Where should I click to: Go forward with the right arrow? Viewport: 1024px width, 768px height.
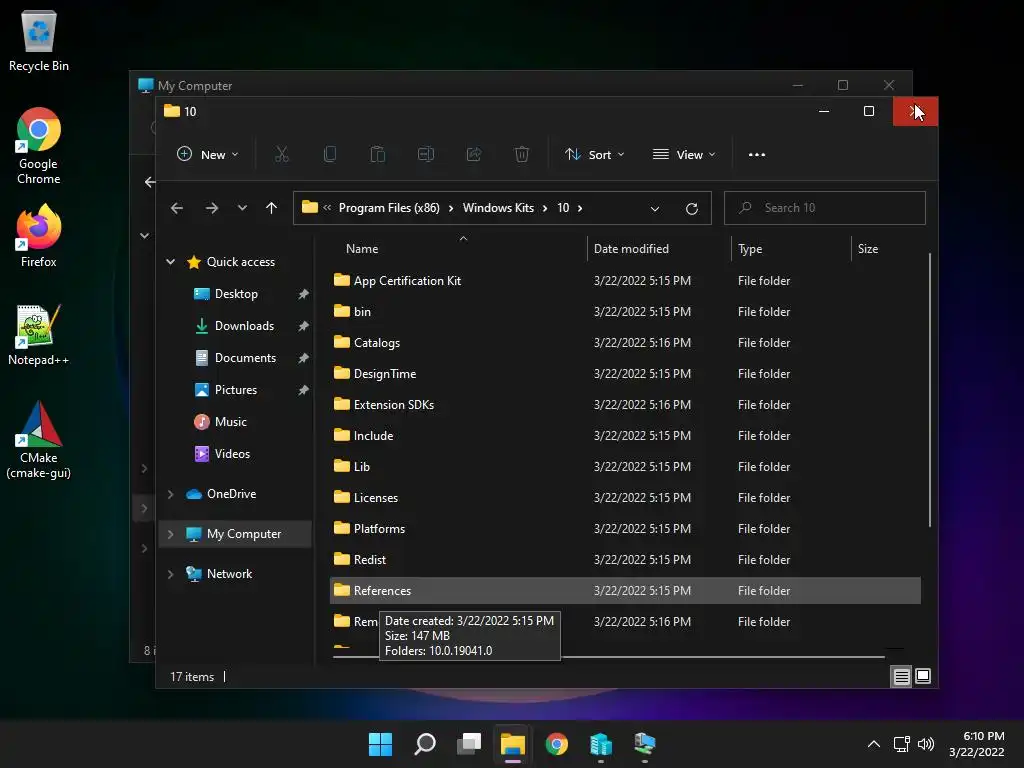click(x=212, y=208)
